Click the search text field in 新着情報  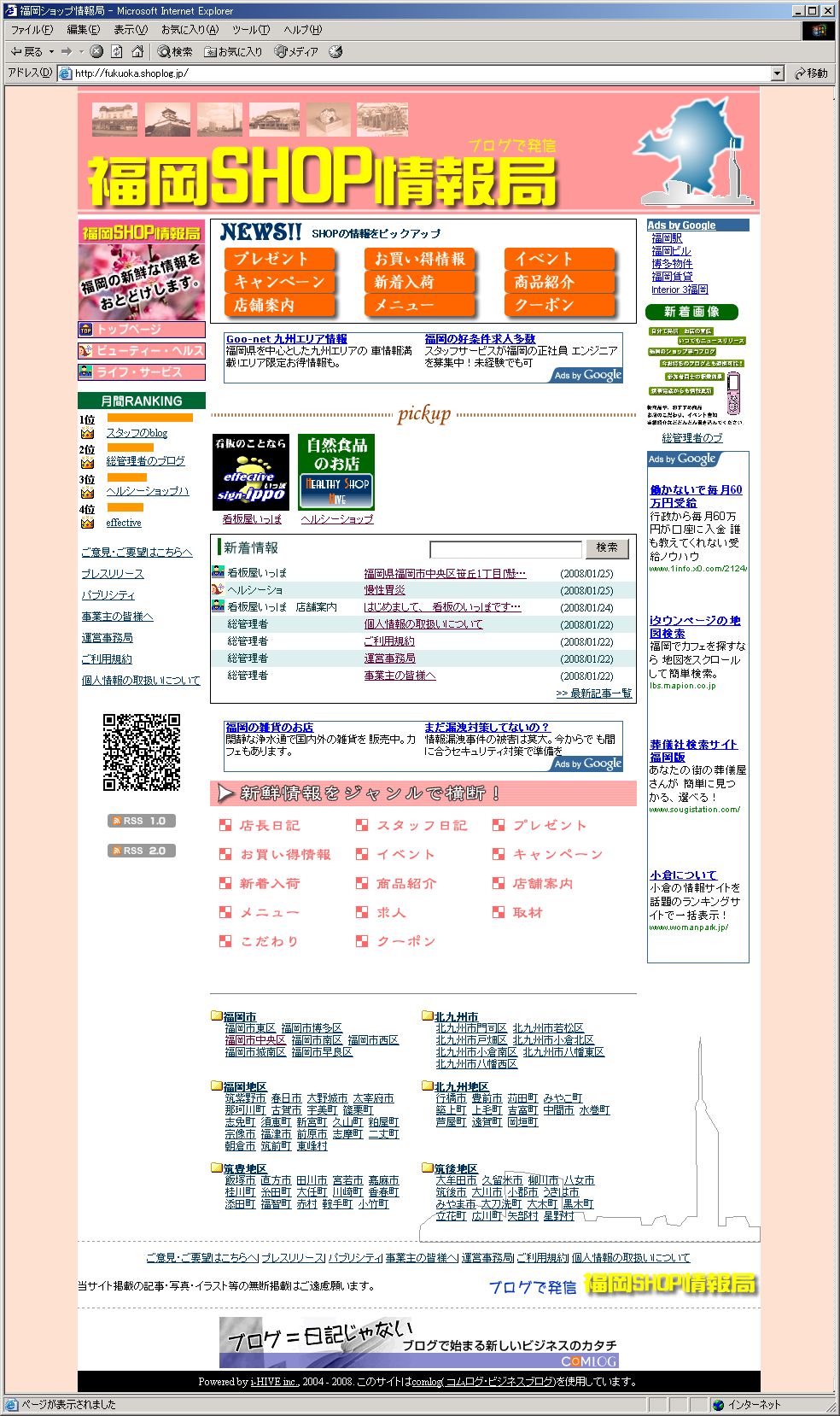(x=506, y=549)
